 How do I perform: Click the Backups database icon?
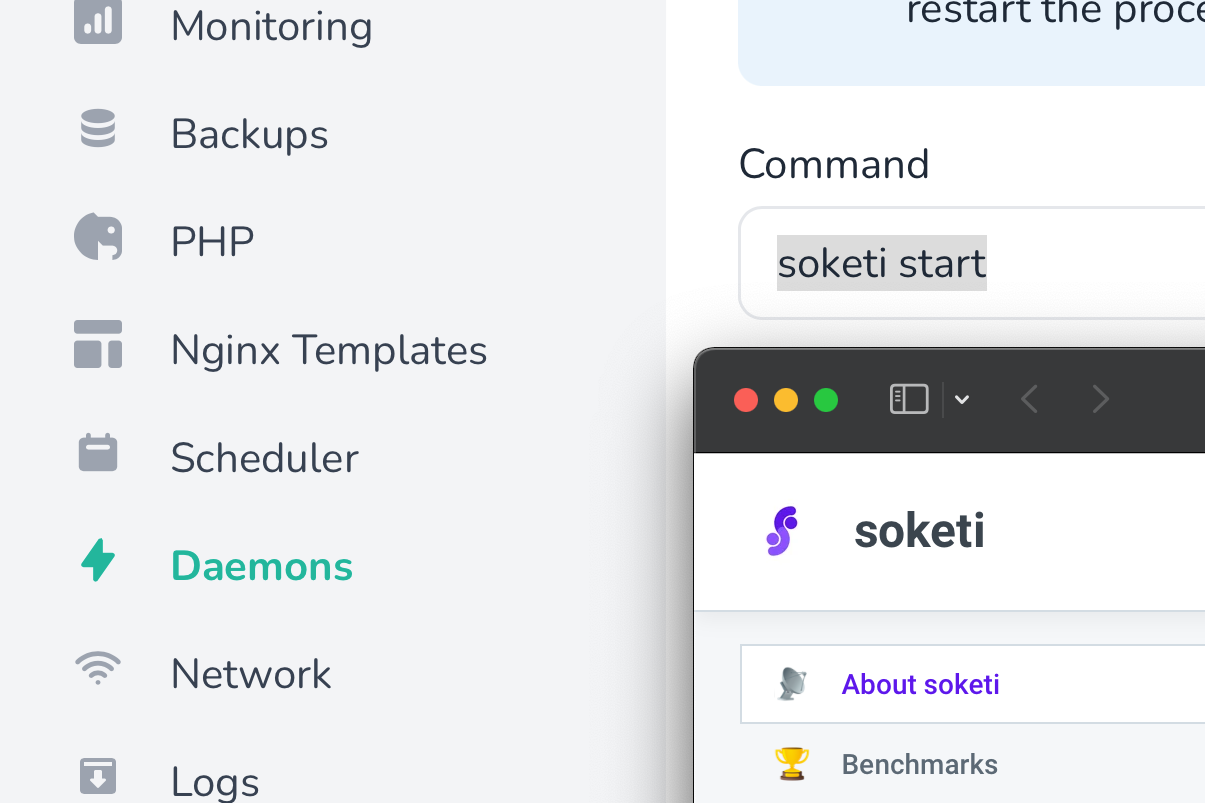(x=96, y=129)
